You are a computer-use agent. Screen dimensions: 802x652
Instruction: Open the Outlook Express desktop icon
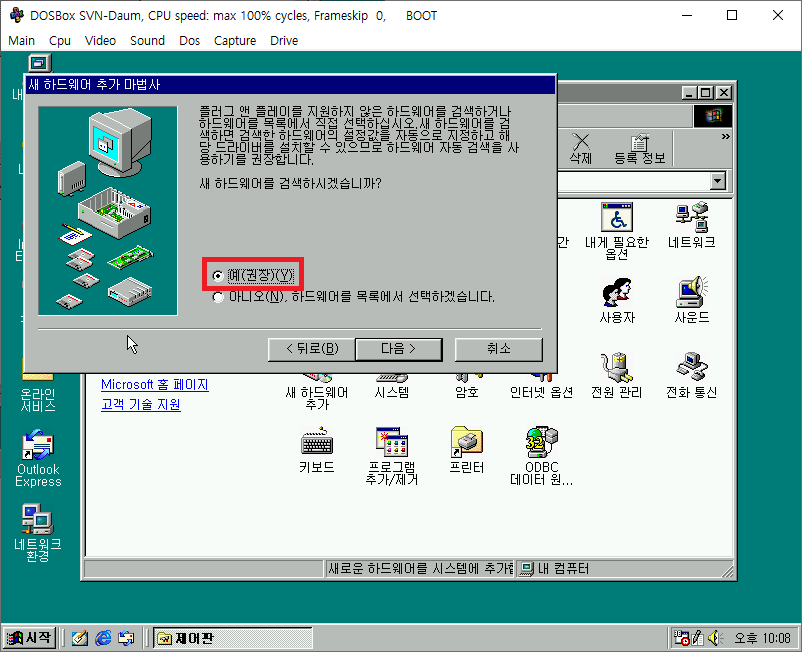38,459
